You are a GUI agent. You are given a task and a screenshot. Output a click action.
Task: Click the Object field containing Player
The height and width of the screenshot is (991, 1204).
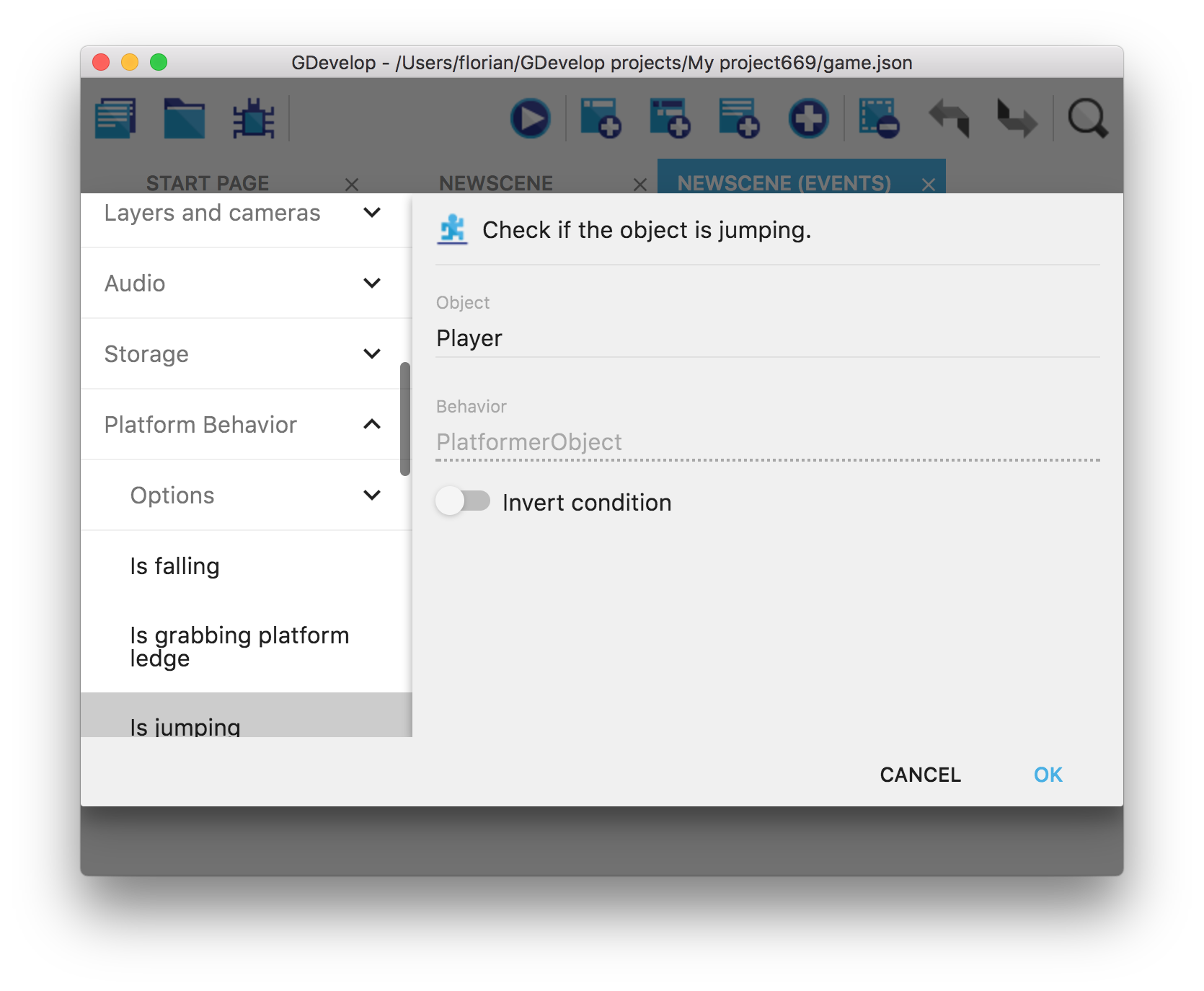(x=767, y=338)
